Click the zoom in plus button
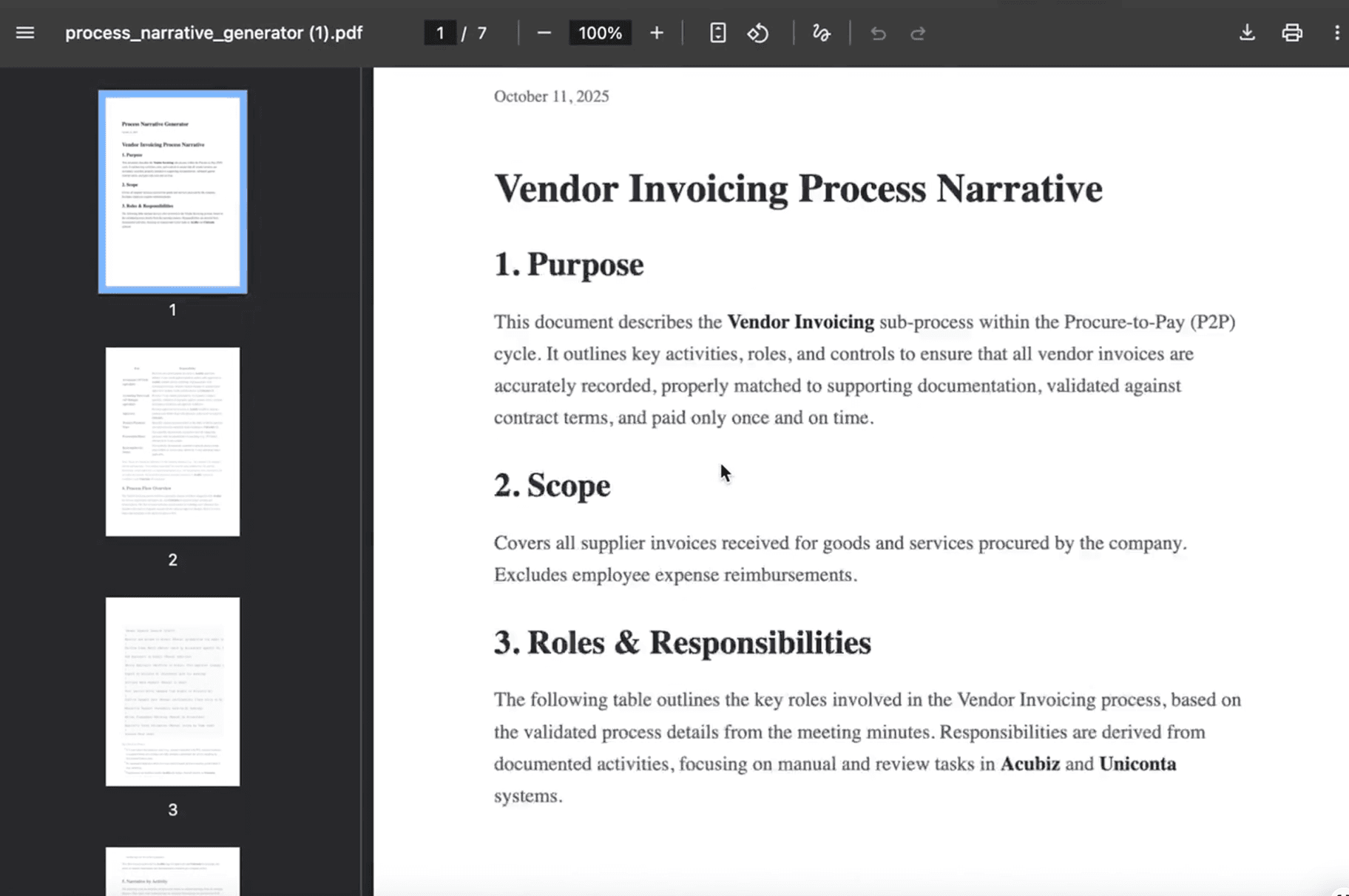 tap(656, 33)
